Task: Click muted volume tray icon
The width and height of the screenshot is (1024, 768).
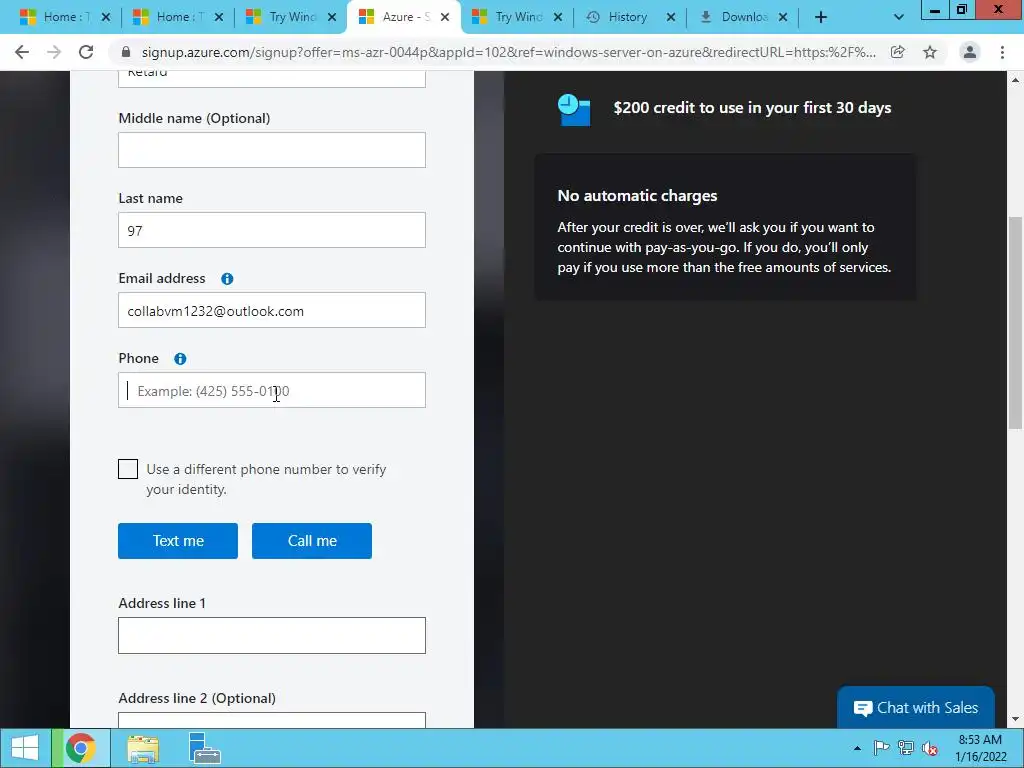Action: (930, 748)
